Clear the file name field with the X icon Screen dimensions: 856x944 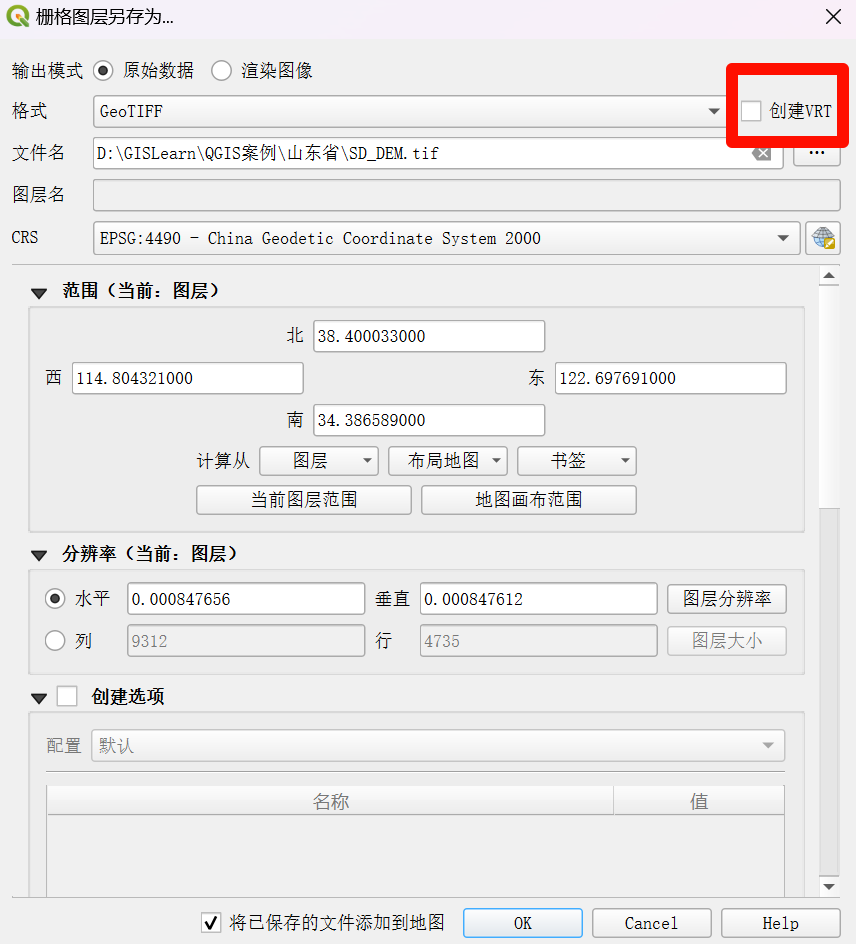pyautogui.click(x=761, y=154)
